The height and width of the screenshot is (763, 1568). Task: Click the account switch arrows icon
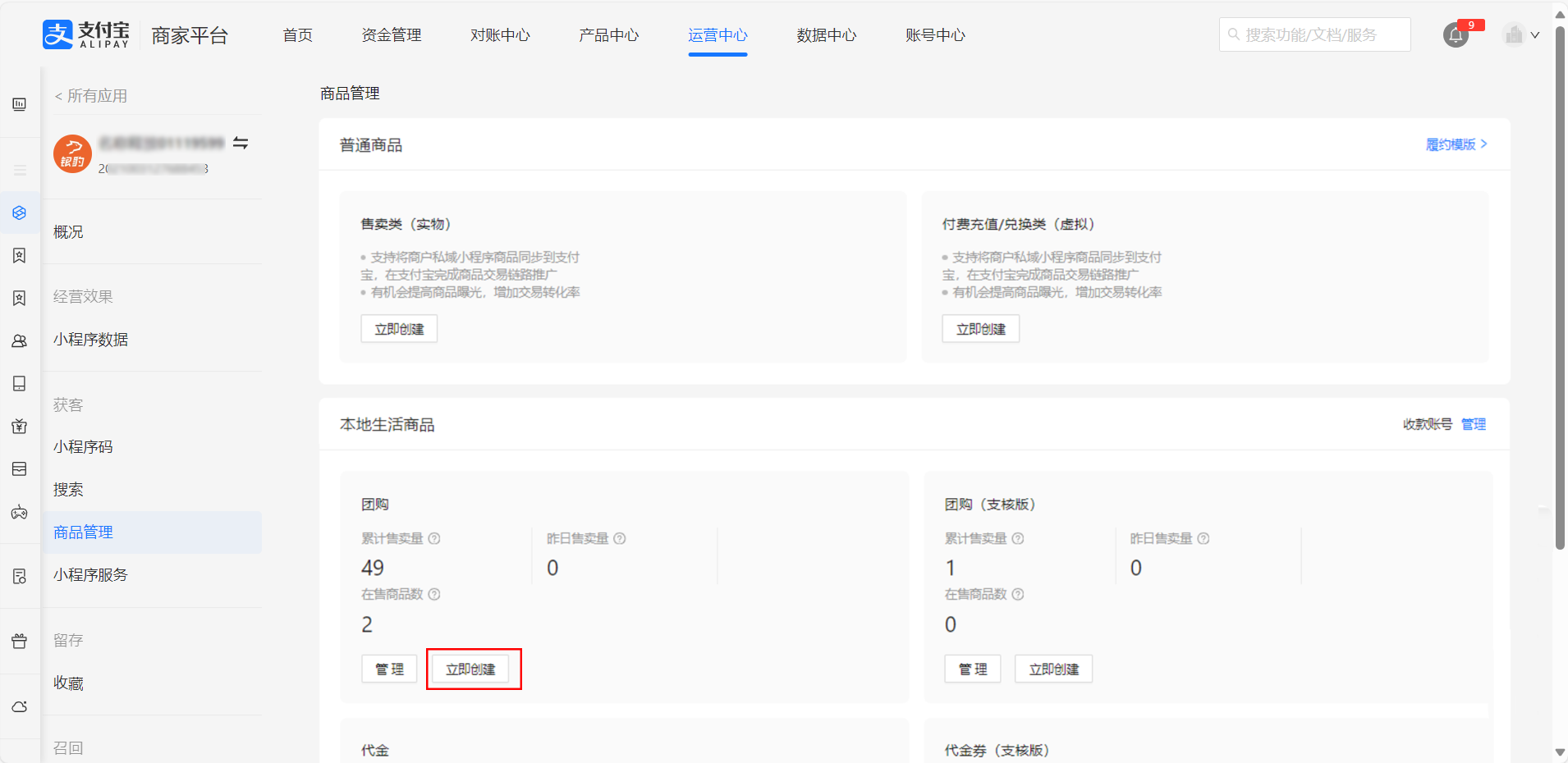coord(241,143)
